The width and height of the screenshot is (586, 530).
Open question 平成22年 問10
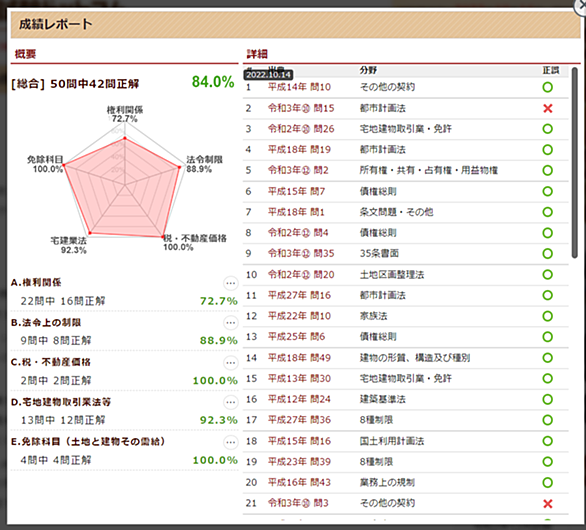(299, 316)
